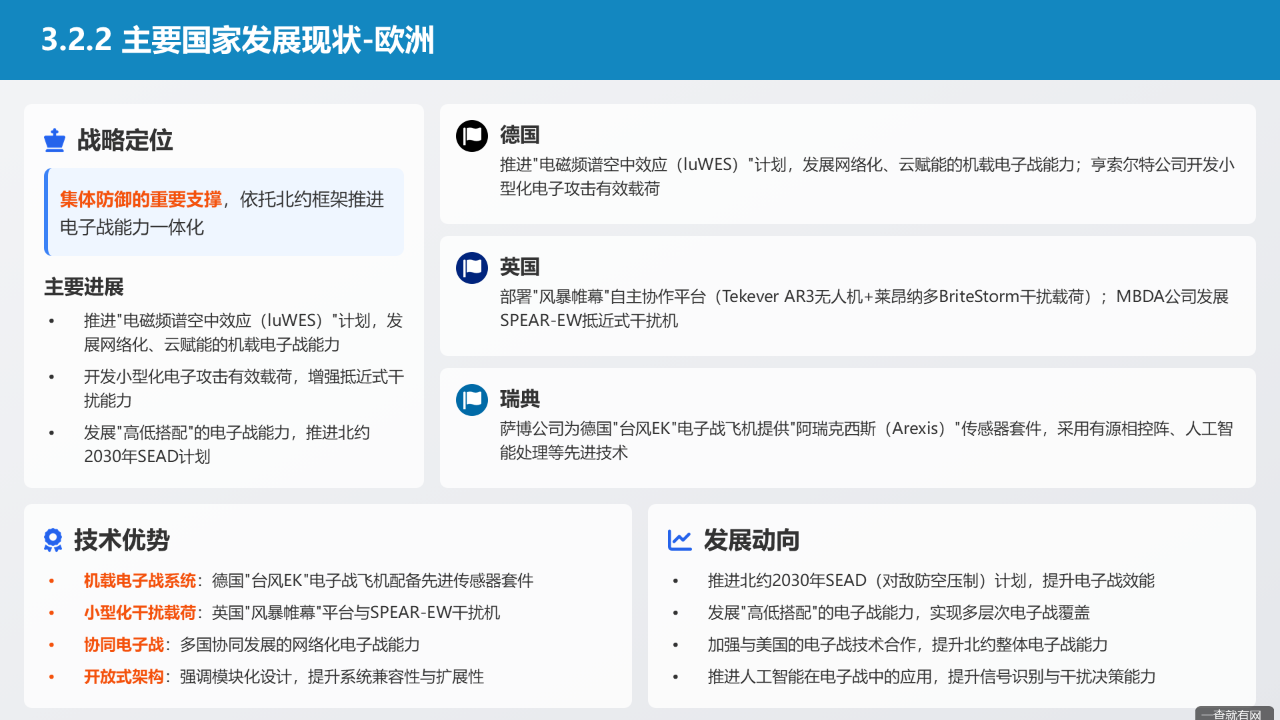Click the blue flag icon for 瑞典
Image resolution: width=1280 pixels, height=720 pixels.
472,400
